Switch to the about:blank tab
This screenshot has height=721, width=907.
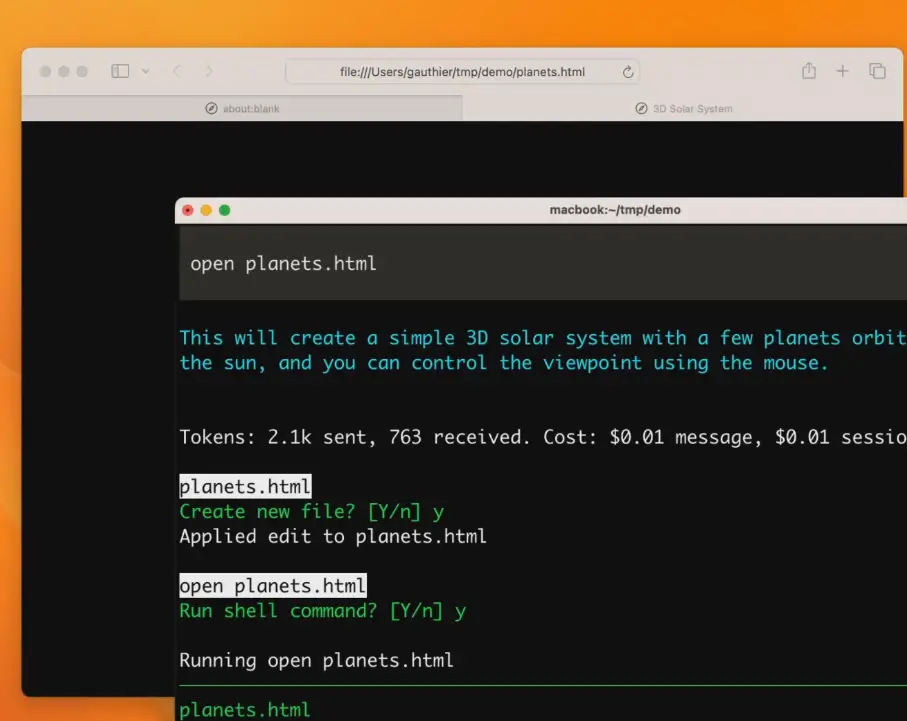tap(242, 108)
